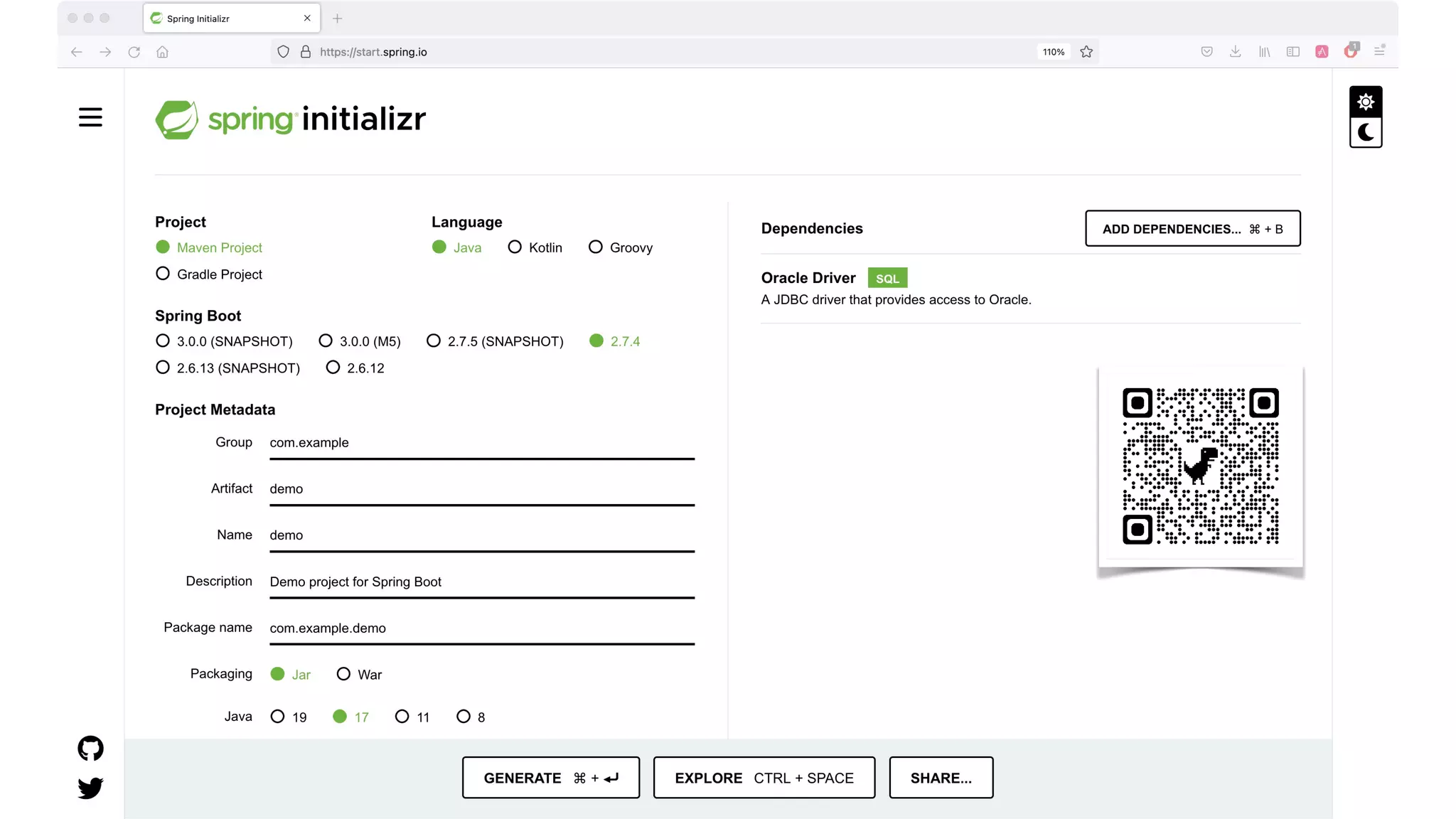Select Gradle Project option
The width and height of the screenshot is (1456, 819).
163,274
